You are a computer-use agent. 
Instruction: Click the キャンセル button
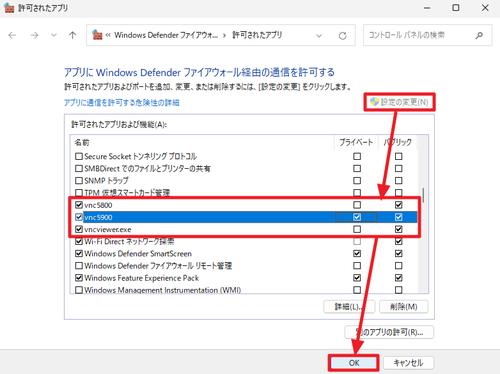coord(408,363)
